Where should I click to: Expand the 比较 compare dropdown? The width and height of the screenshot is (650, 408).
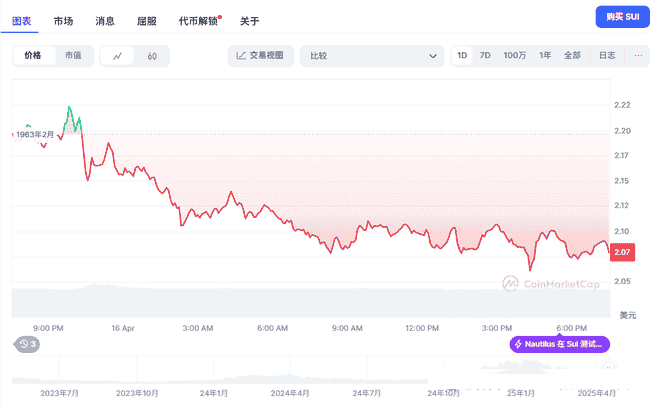click(x=371, y=56)
